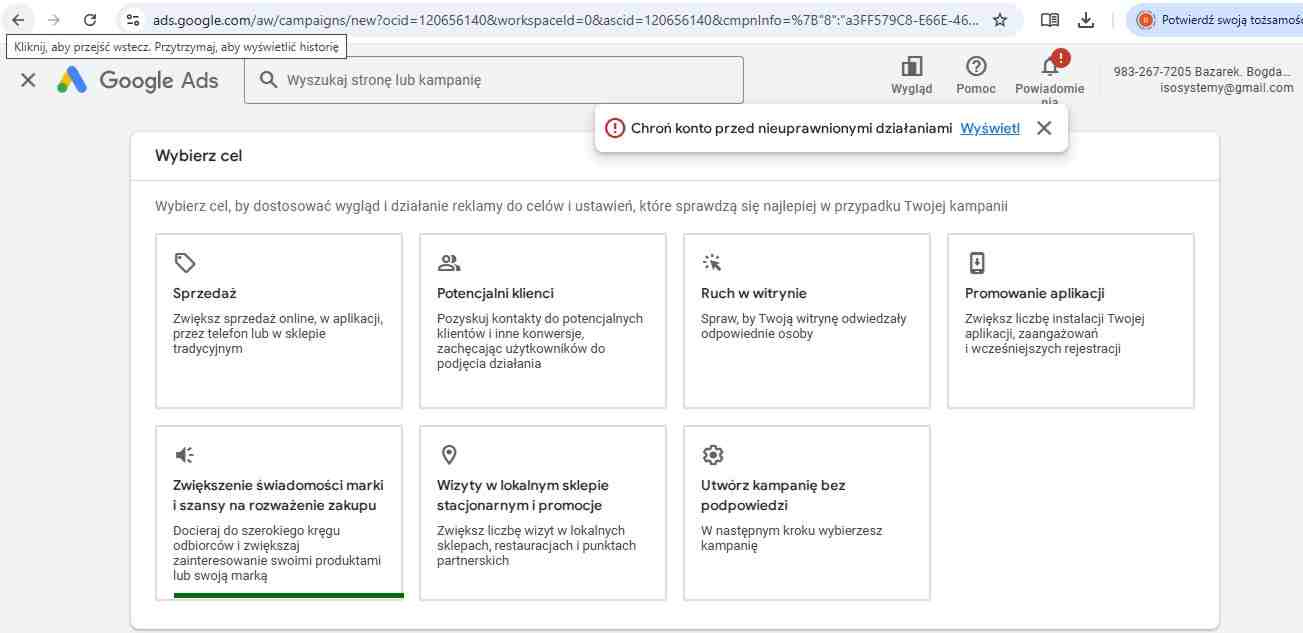Image resolution: width=1303 pixels, height=633 pixels.
Task: Click the Wyświetl link in alert
Action: click(990, 128)
